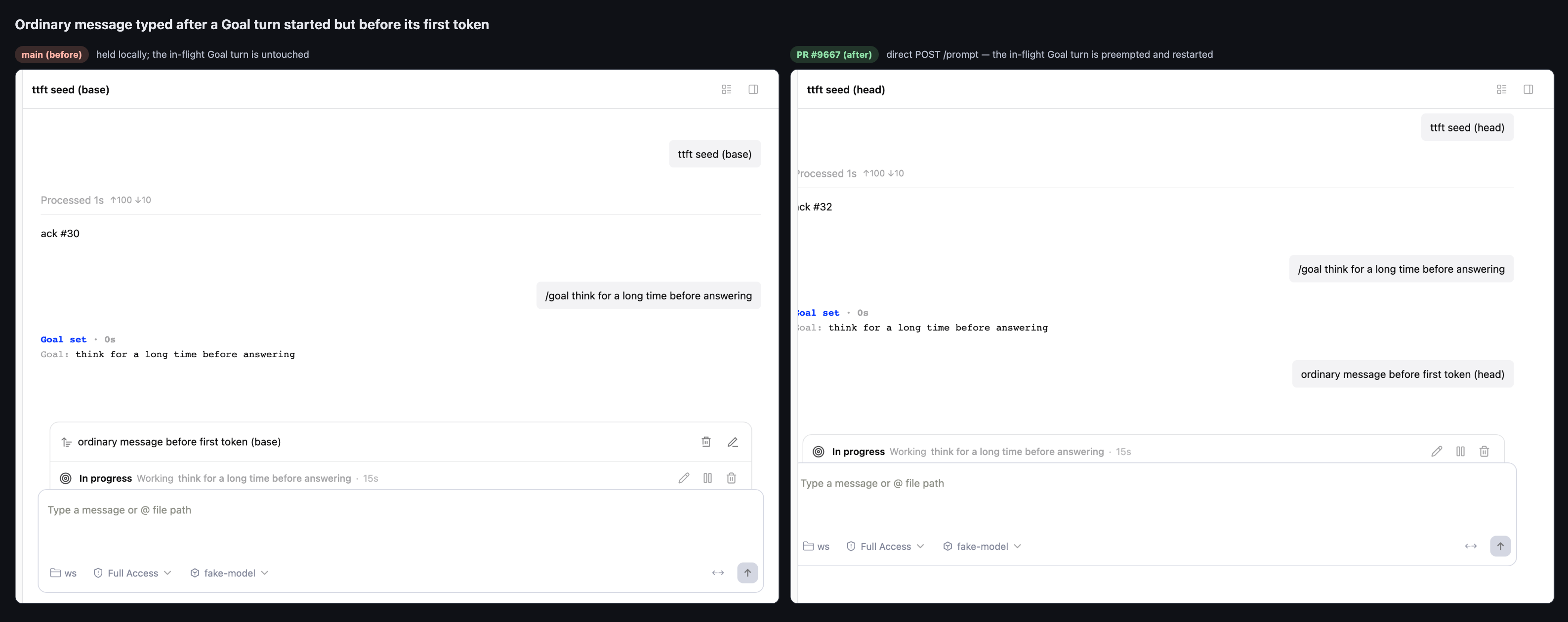The height and width of the screenshot is (622, 1568).
Task: Open the list view icon in the base panel header
Action: [726, 89]
